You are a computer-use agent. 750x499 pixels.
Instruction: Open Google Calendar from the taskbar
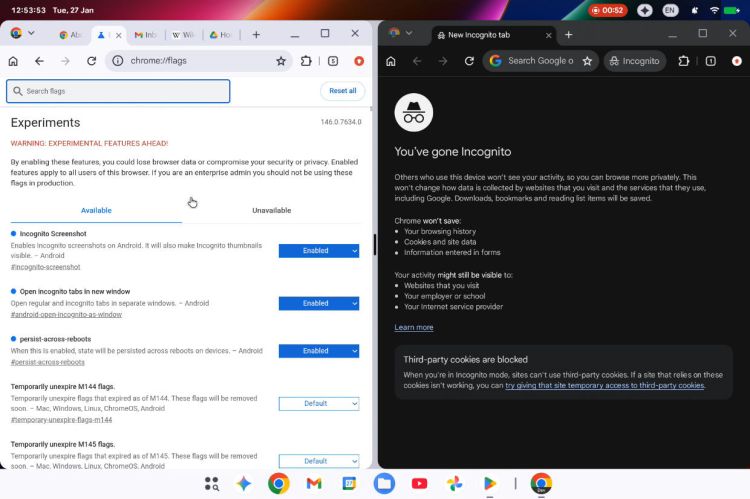(x=349, y=484)
